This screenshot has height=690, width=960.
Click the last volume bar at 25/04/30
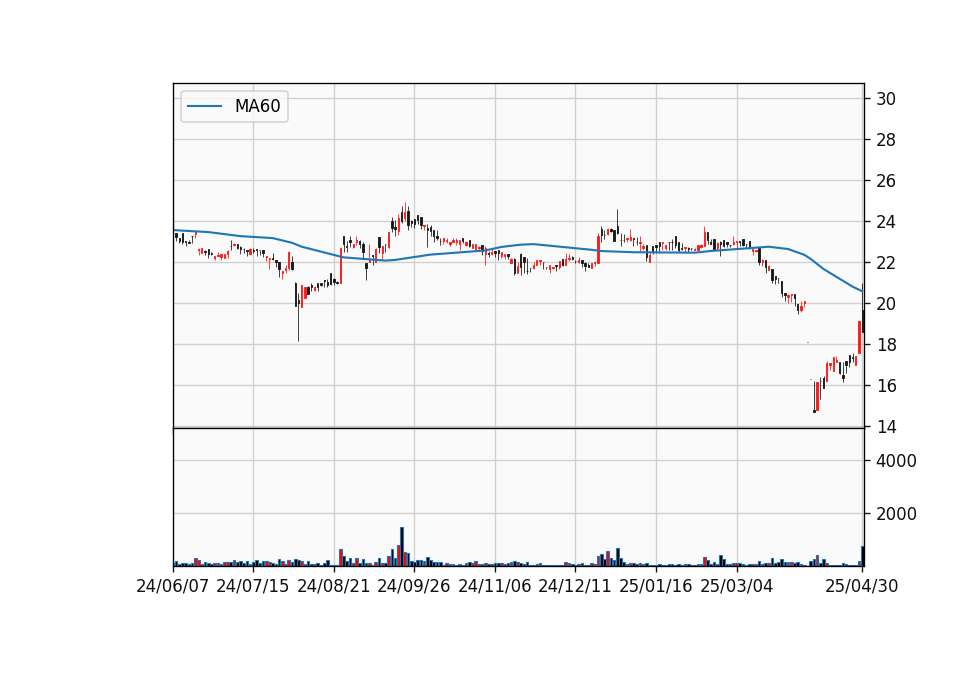863,556
